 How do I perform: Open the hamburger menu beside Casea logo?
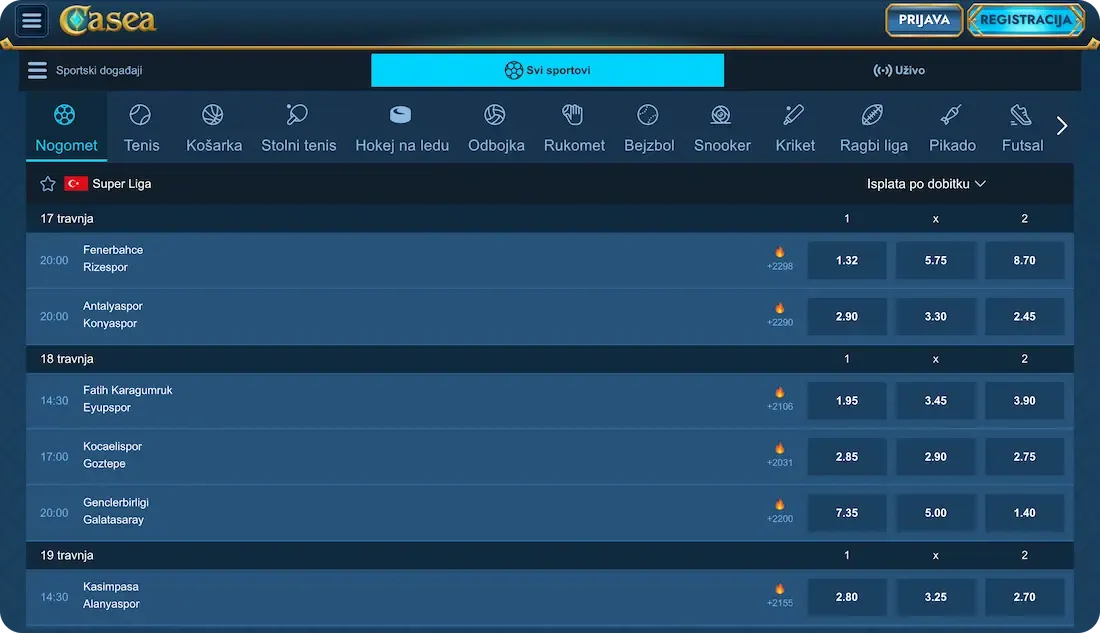[x=32, y=20]
